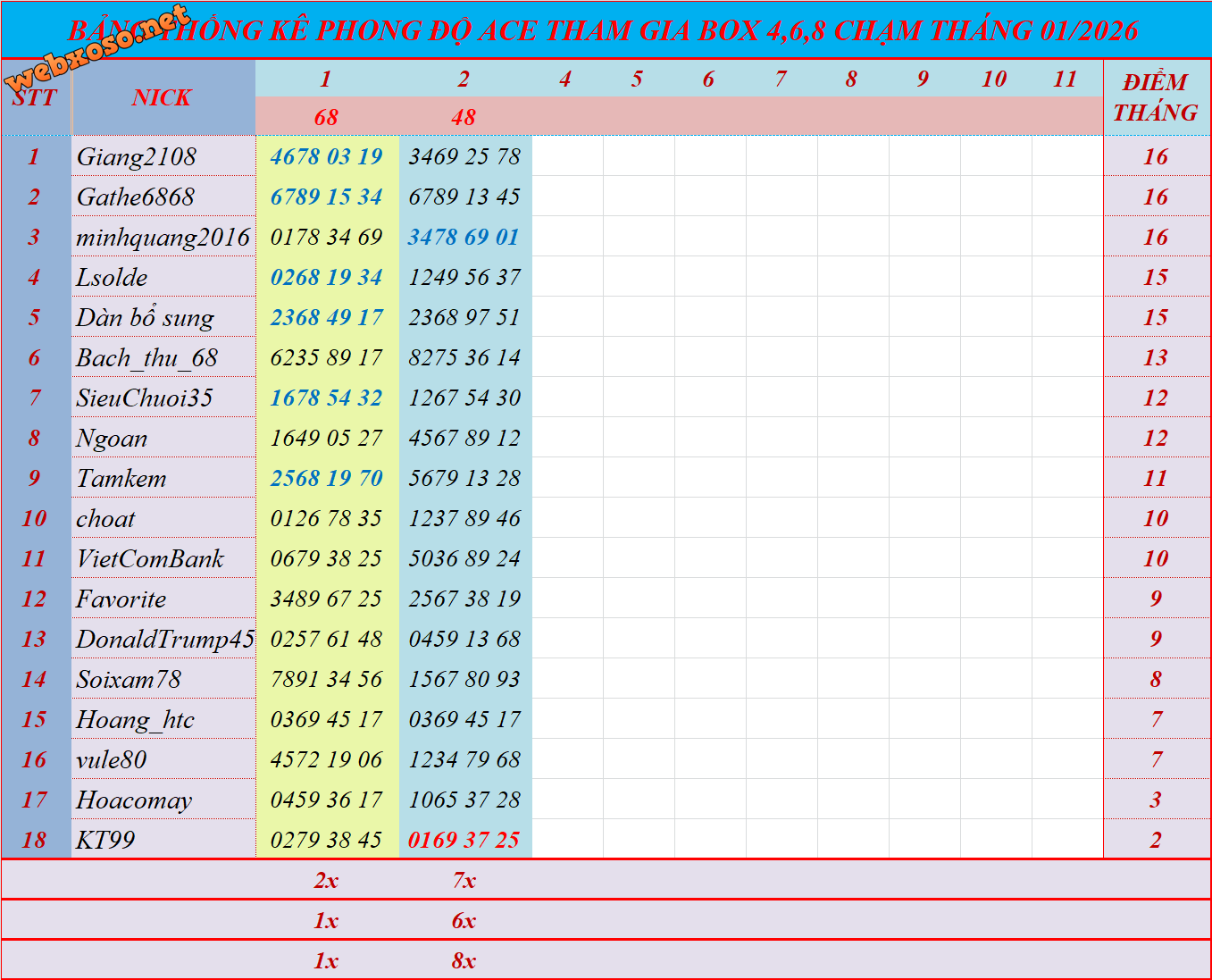Viewport: 1212px width, 980px height.
Task: Select nick Ngoan
Action: click(112, 438)
